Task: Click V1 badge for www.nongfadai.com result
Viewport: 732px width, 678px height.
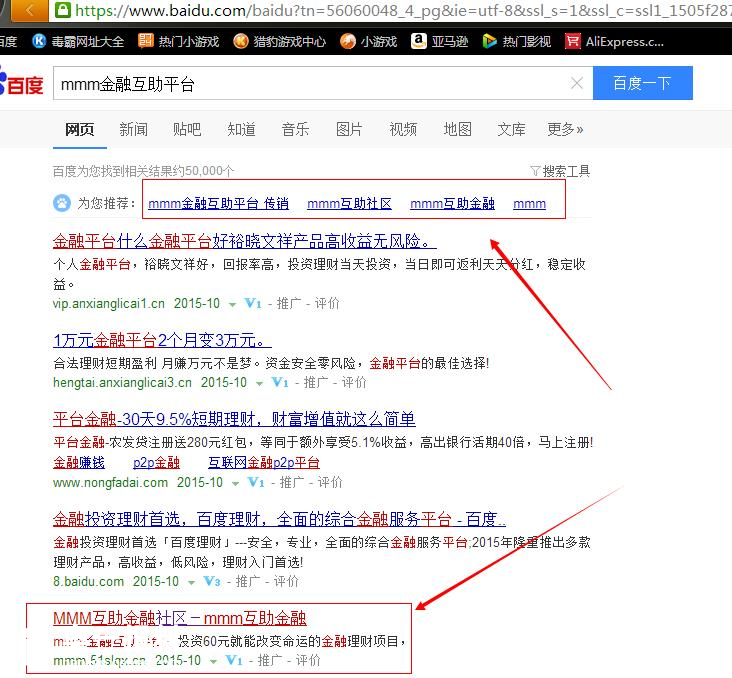Action: [x=255, y=482]
